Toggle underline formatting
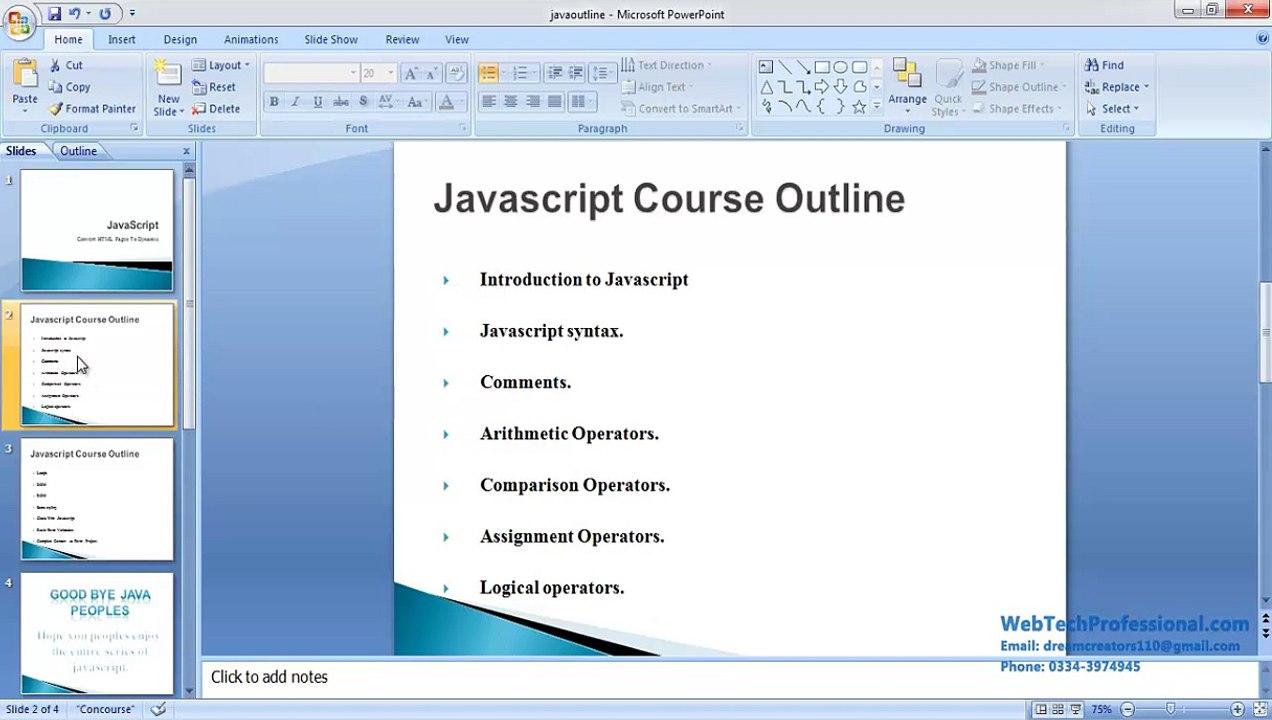Image resolution: width=1272 pixels, height=720 pixels. (x=318, y=102)
